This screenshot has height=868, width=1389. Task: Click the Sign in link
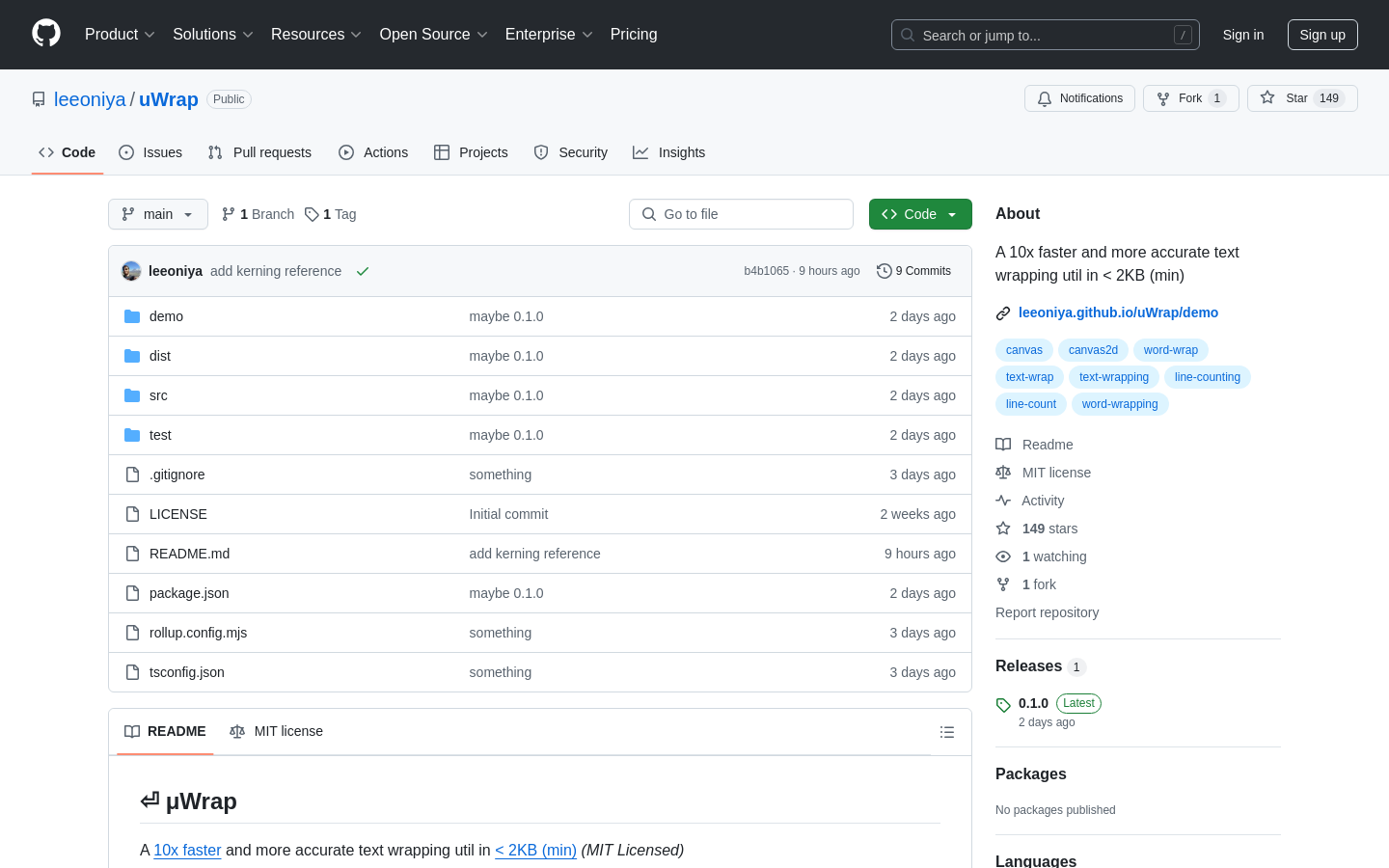click(1243, 35)
